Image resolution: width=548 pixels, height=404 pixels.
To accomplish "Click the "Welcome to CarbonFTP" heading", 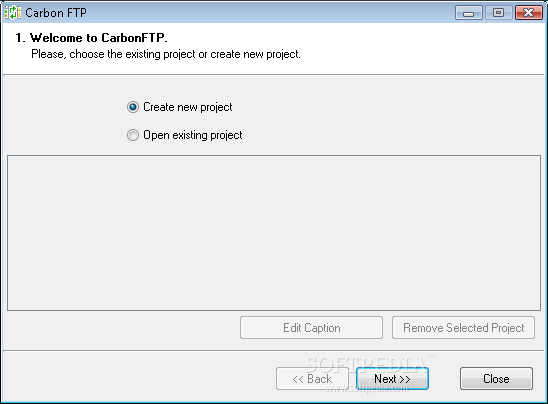I will pos(92,38).
